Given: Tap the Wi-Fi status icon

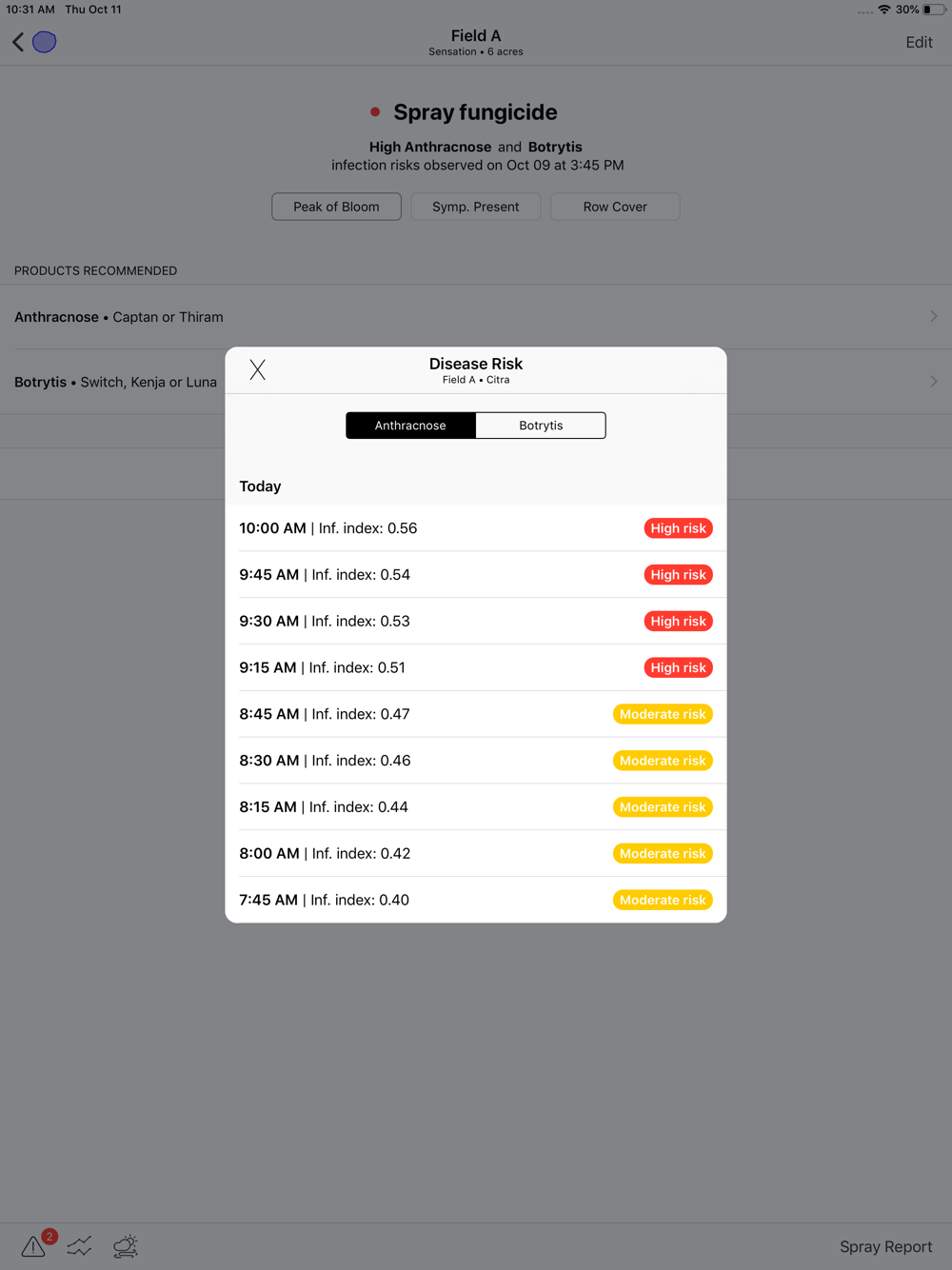Looking at the screenshot, I should pos(884,10).
